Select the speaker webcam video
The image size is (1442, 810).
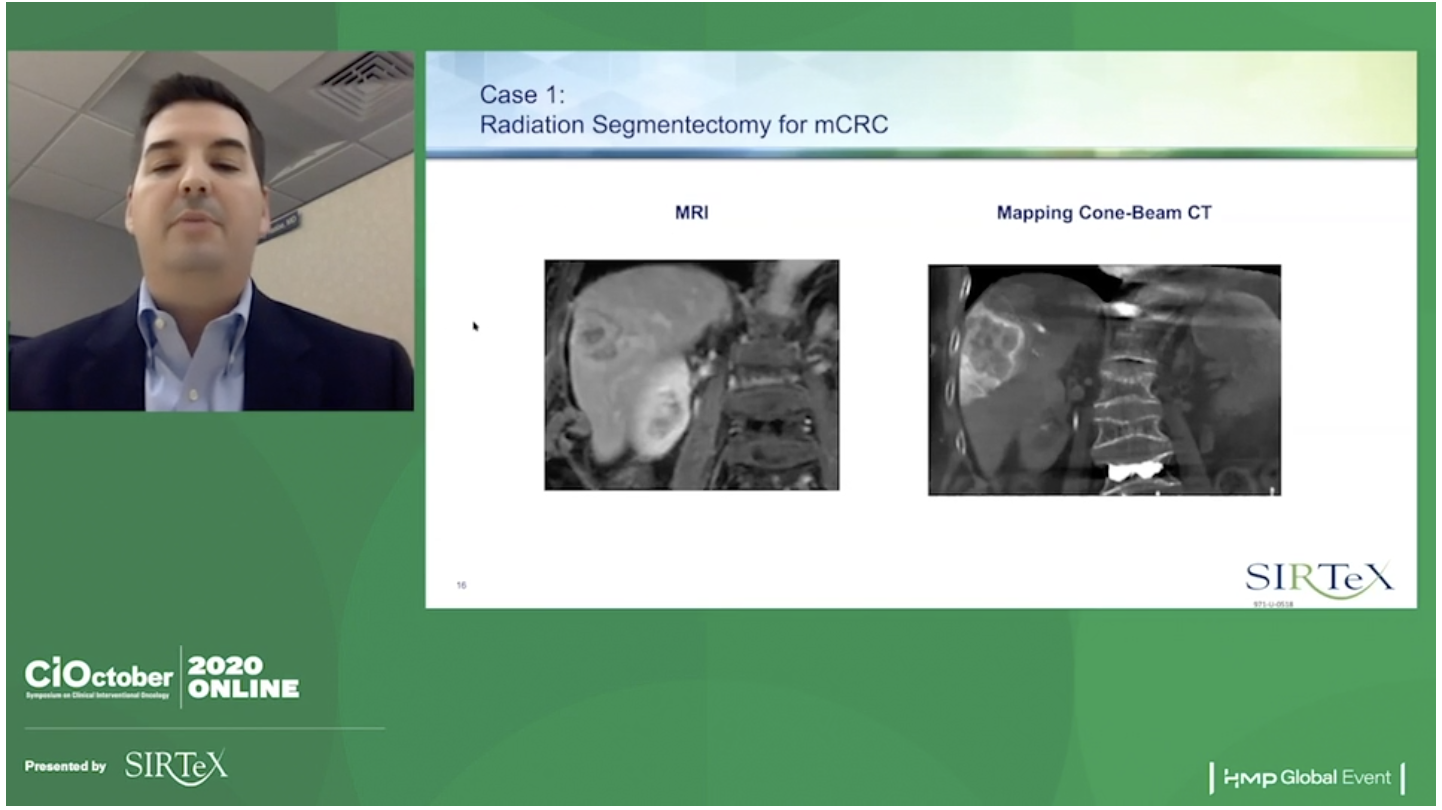pos(210,230)
